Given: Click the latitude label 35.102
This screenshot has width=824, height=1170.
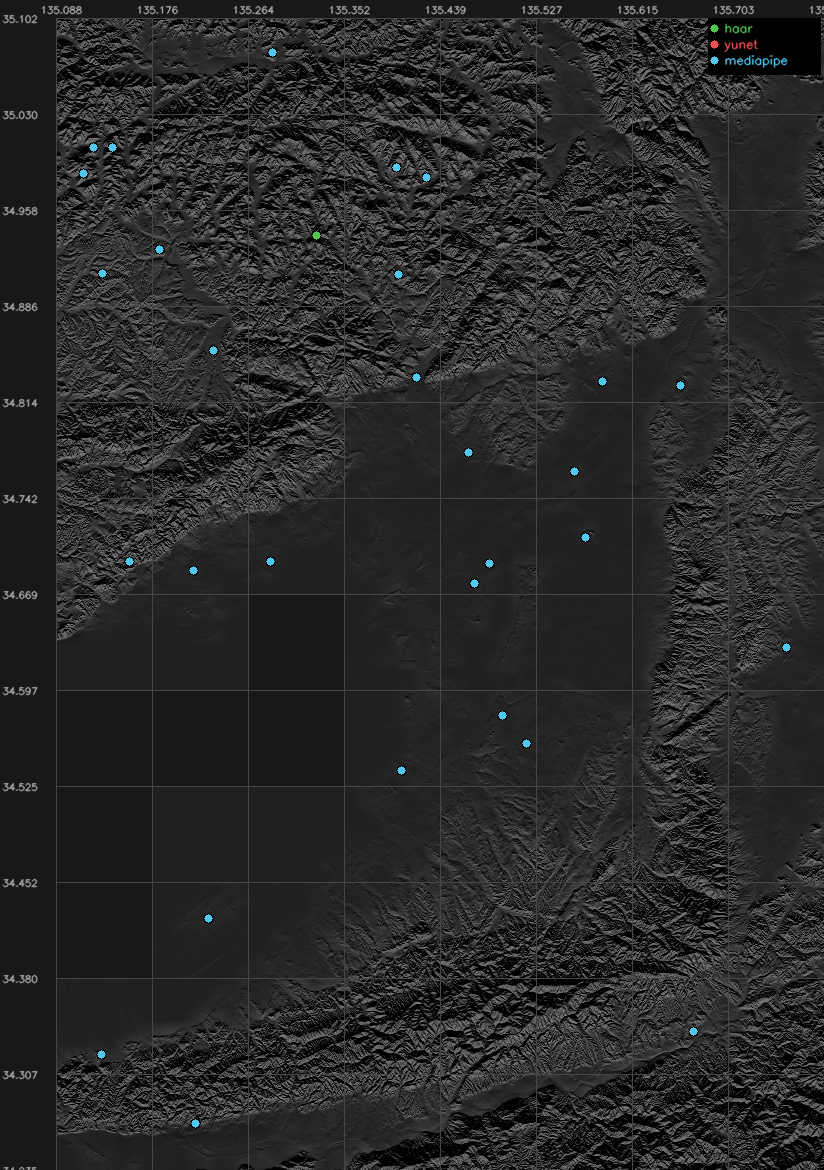Looking at the screenshot, I should pos(20,19).
